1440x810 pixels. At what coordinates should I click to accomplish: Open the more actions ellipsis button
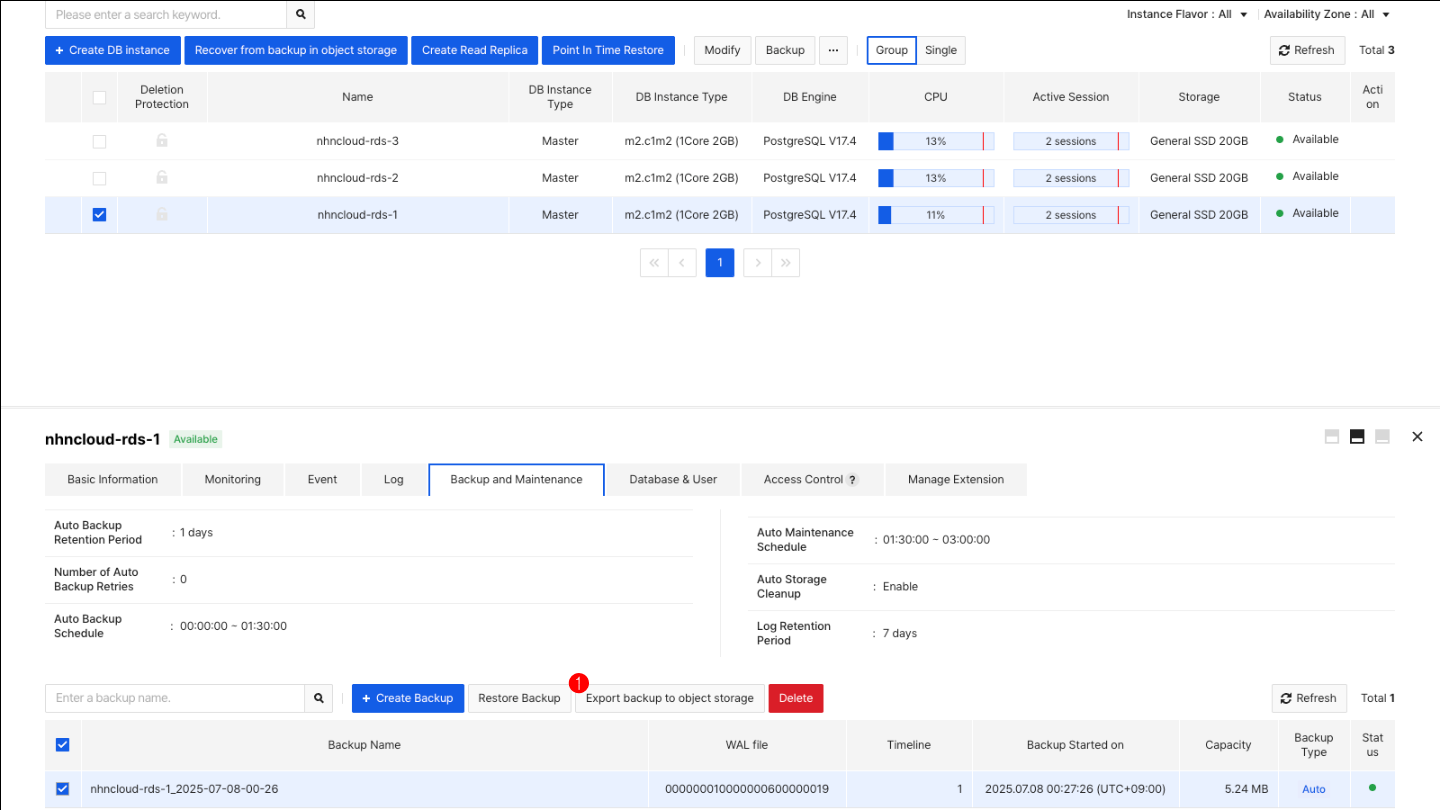coord(833,50)
